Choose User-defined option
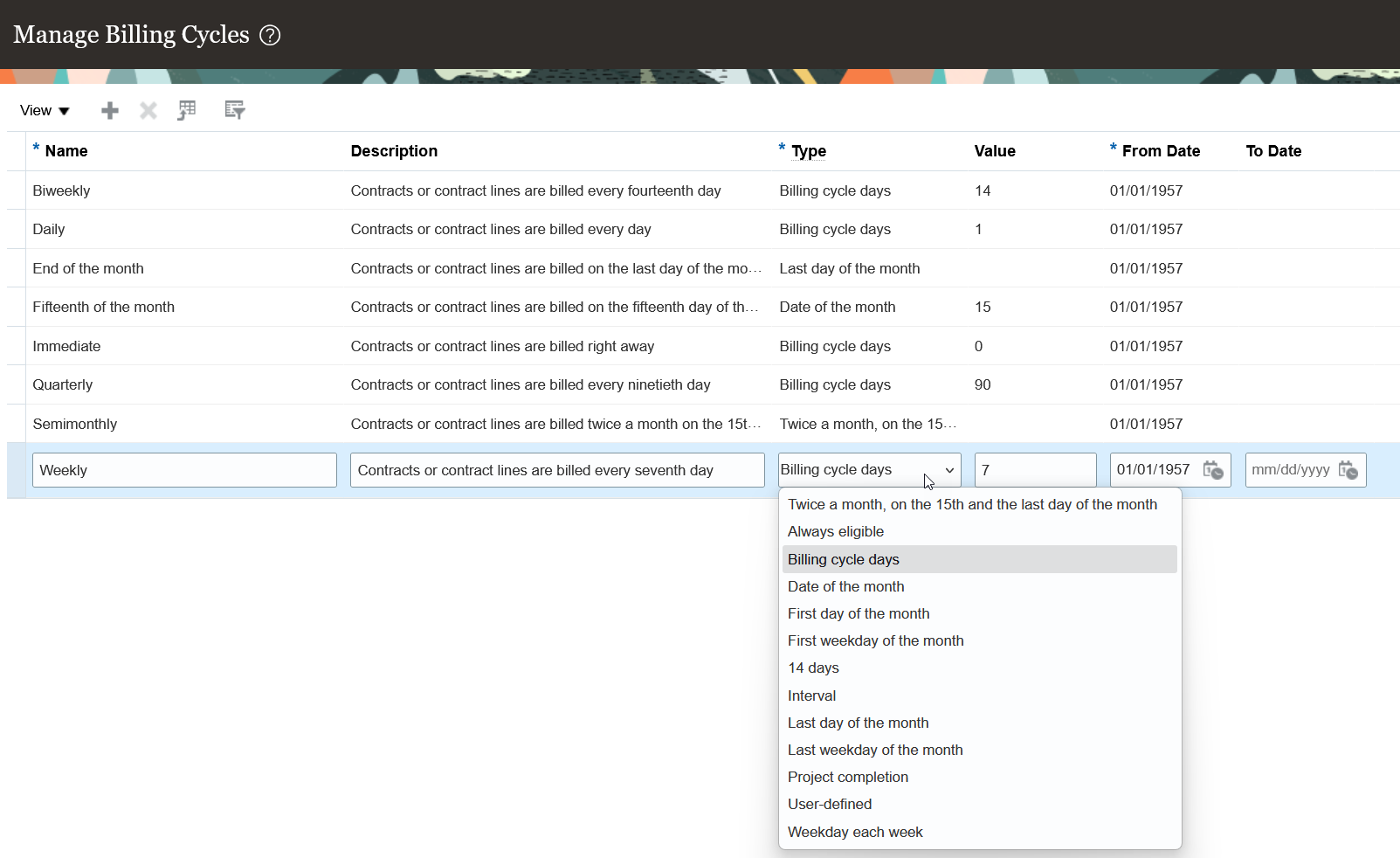Viewport: 1400px width, 858px height. (x=980, y=804)
